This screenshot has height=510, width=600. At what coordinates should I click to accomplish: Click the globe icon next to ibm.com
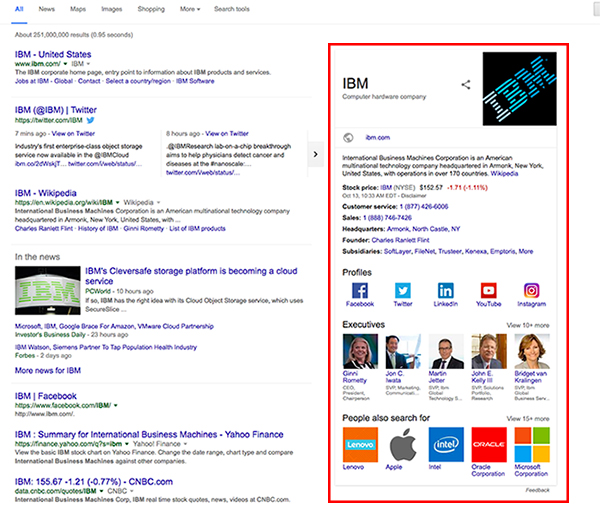[348, 138]
